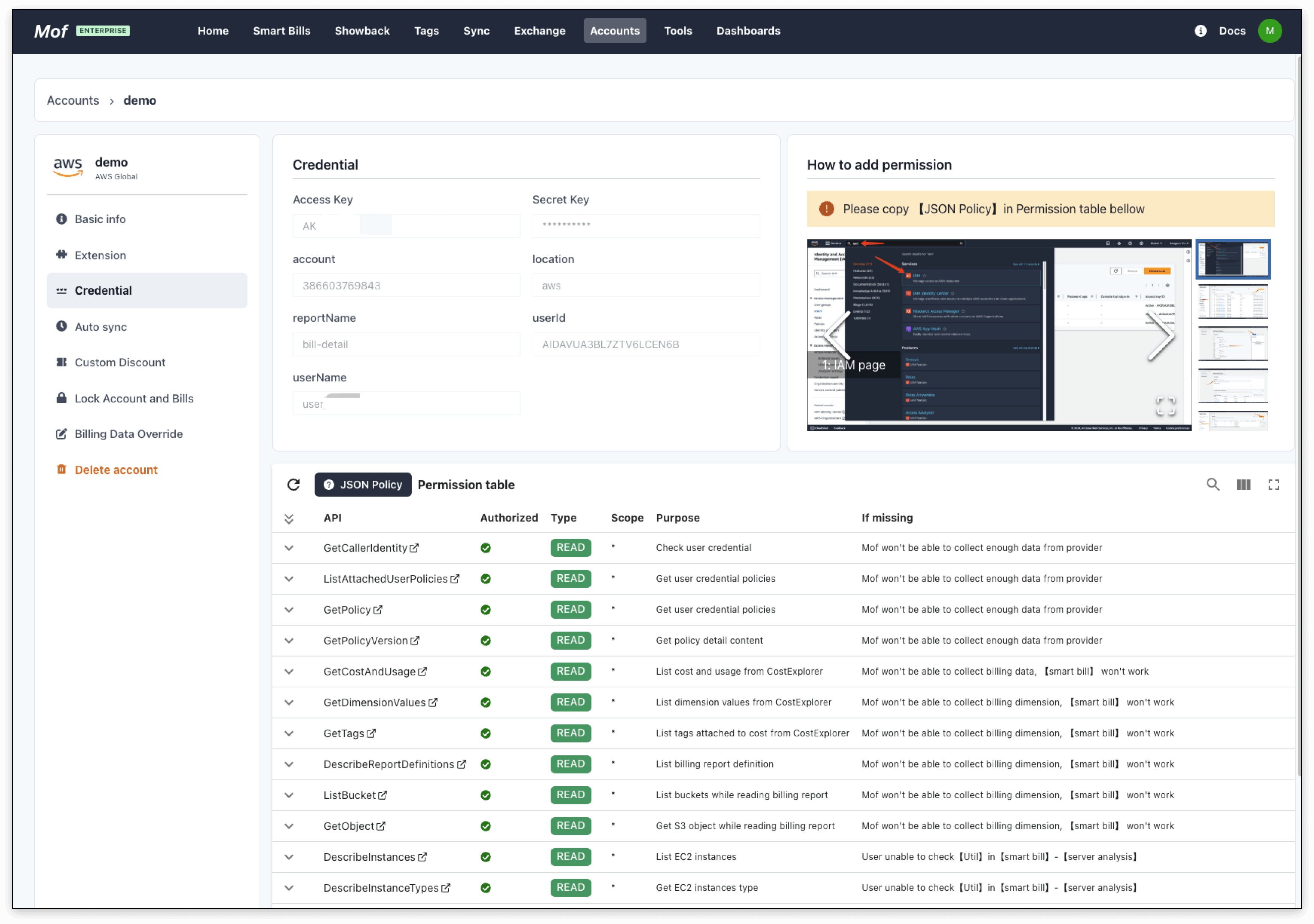Expand the GetTags row
The image size is (1314, 924).
[x=289, y=733]
